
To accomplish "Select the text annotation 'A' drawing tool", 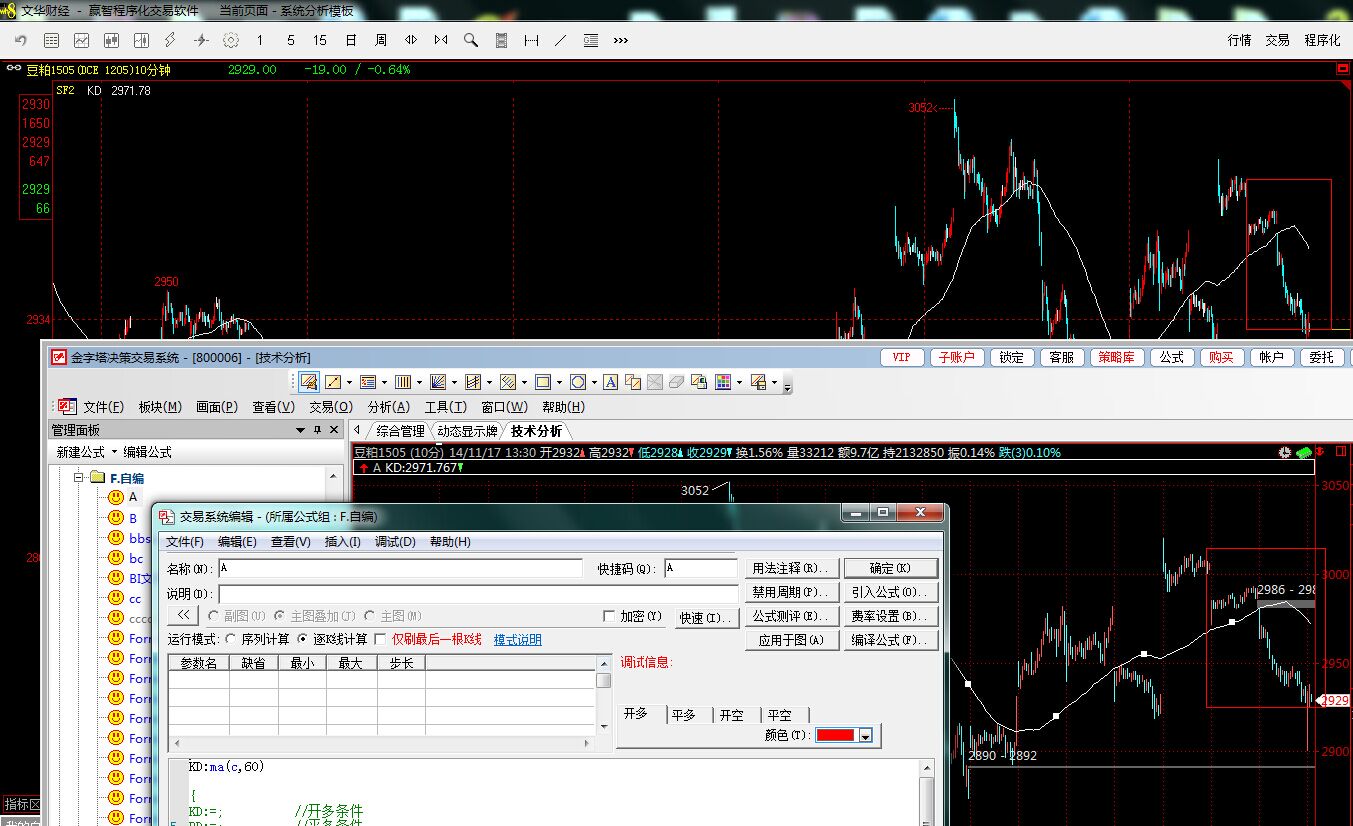I will [610, 382].
